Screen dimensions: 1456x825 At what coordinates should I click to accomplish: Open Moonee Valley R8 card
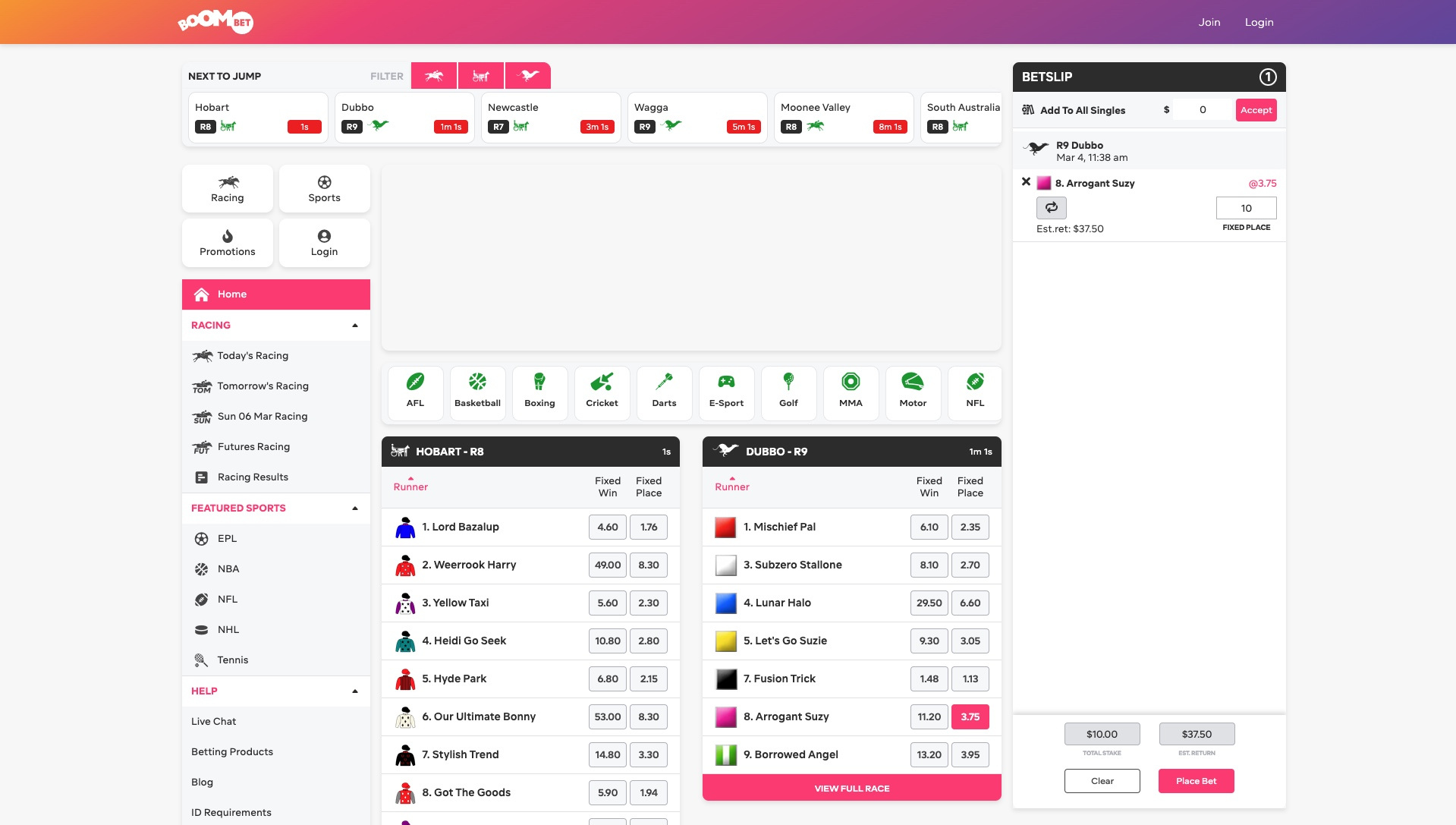point(844,118)
